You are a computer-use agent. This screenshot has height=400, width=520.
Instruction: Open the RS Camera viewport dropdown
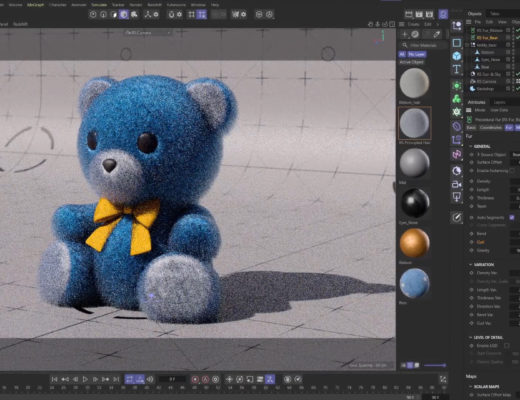coord(148,33)
